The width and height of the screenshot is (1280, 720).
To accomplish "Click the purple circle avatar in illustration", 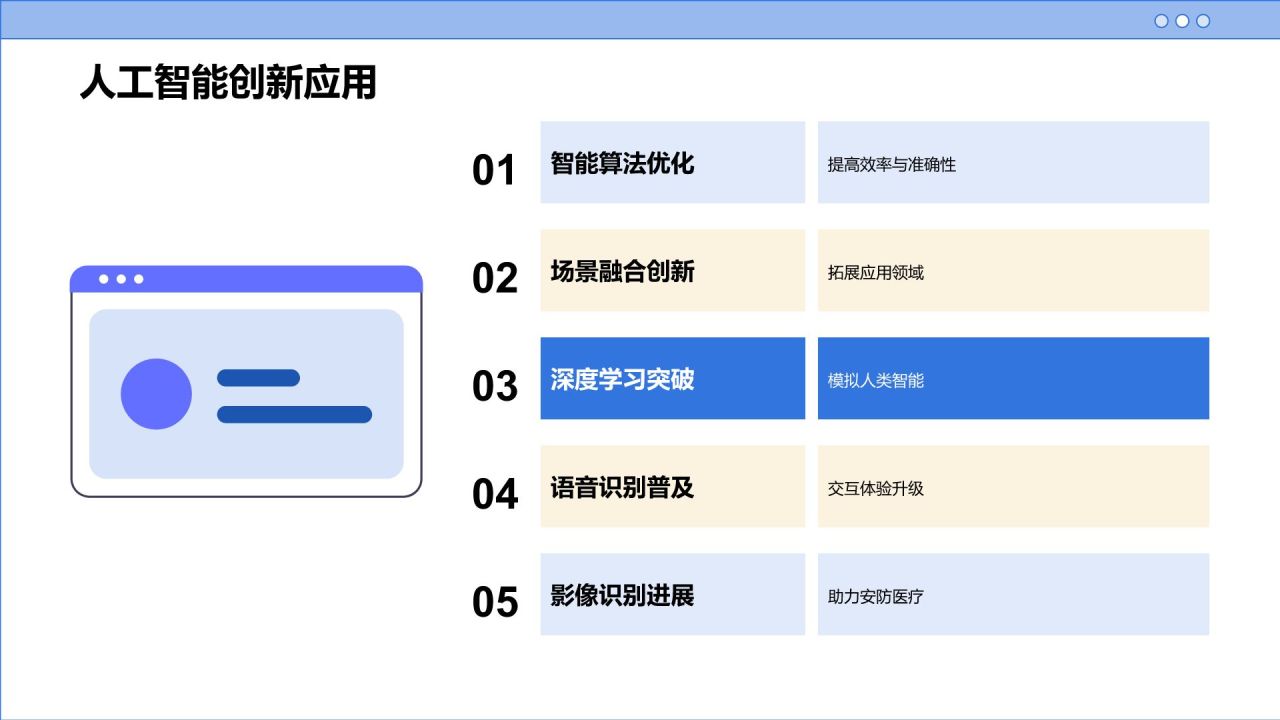I will (x=156, y=394).
